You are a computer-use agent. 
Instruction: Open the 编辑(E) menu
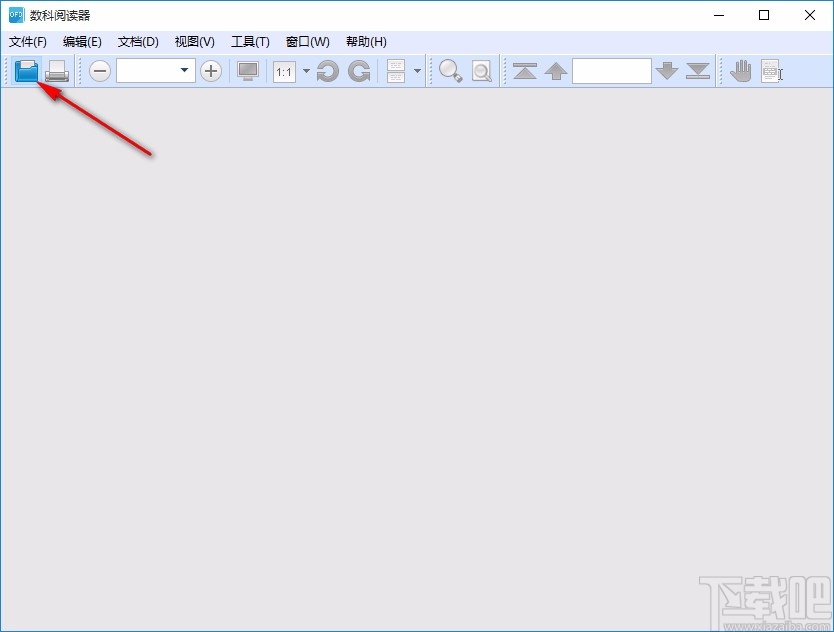coord(82,41)
